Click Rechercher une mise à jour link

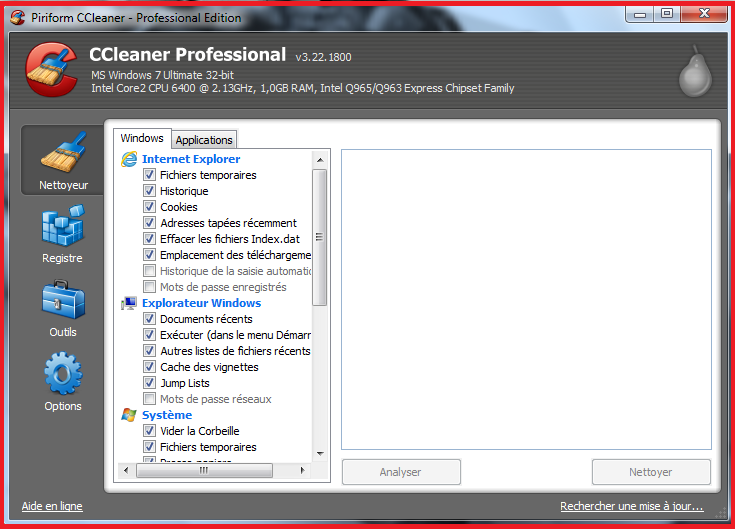coord(631,507)
